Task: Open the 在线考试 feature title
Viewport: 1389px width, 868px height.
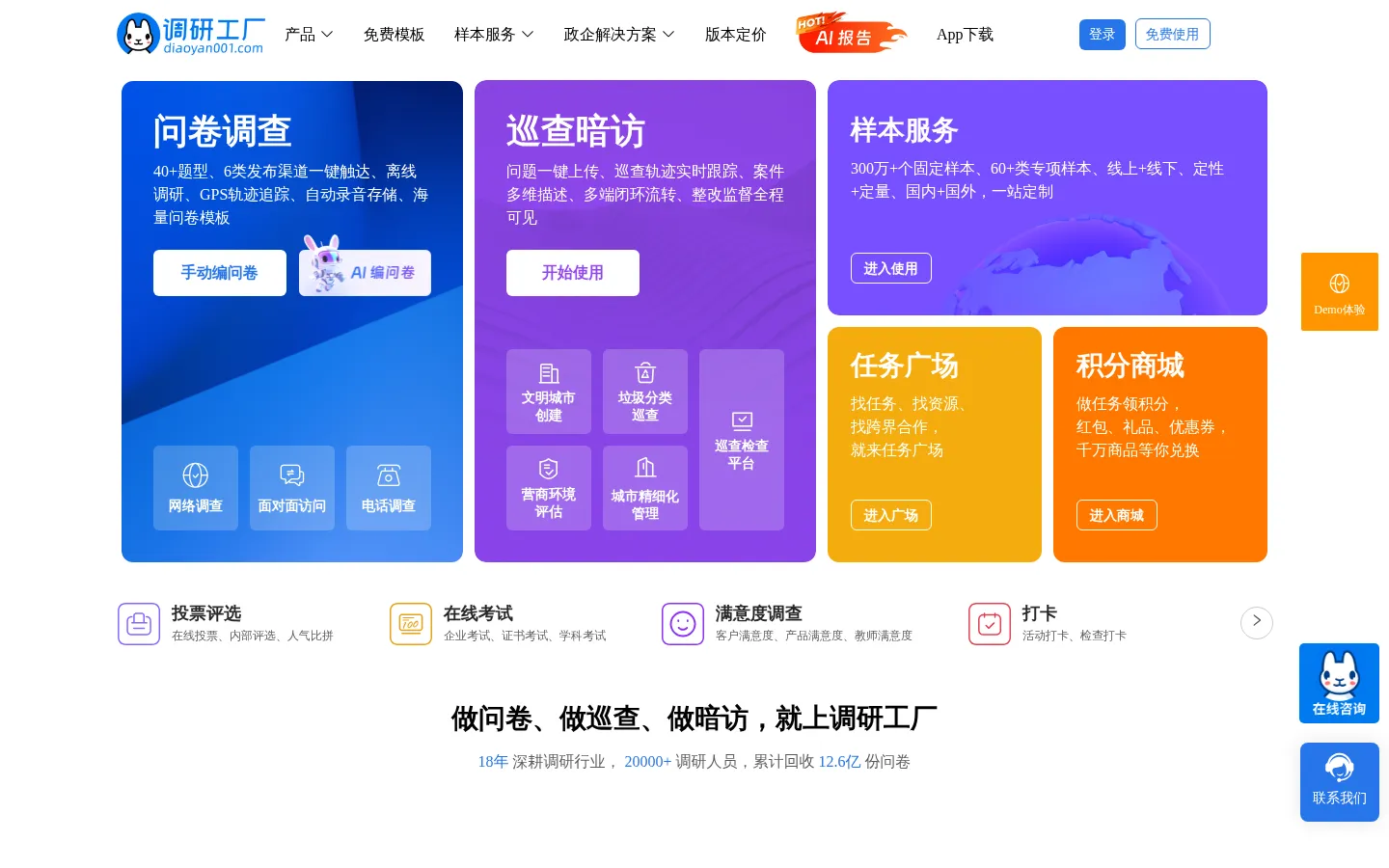Action: tap(478, 613)
